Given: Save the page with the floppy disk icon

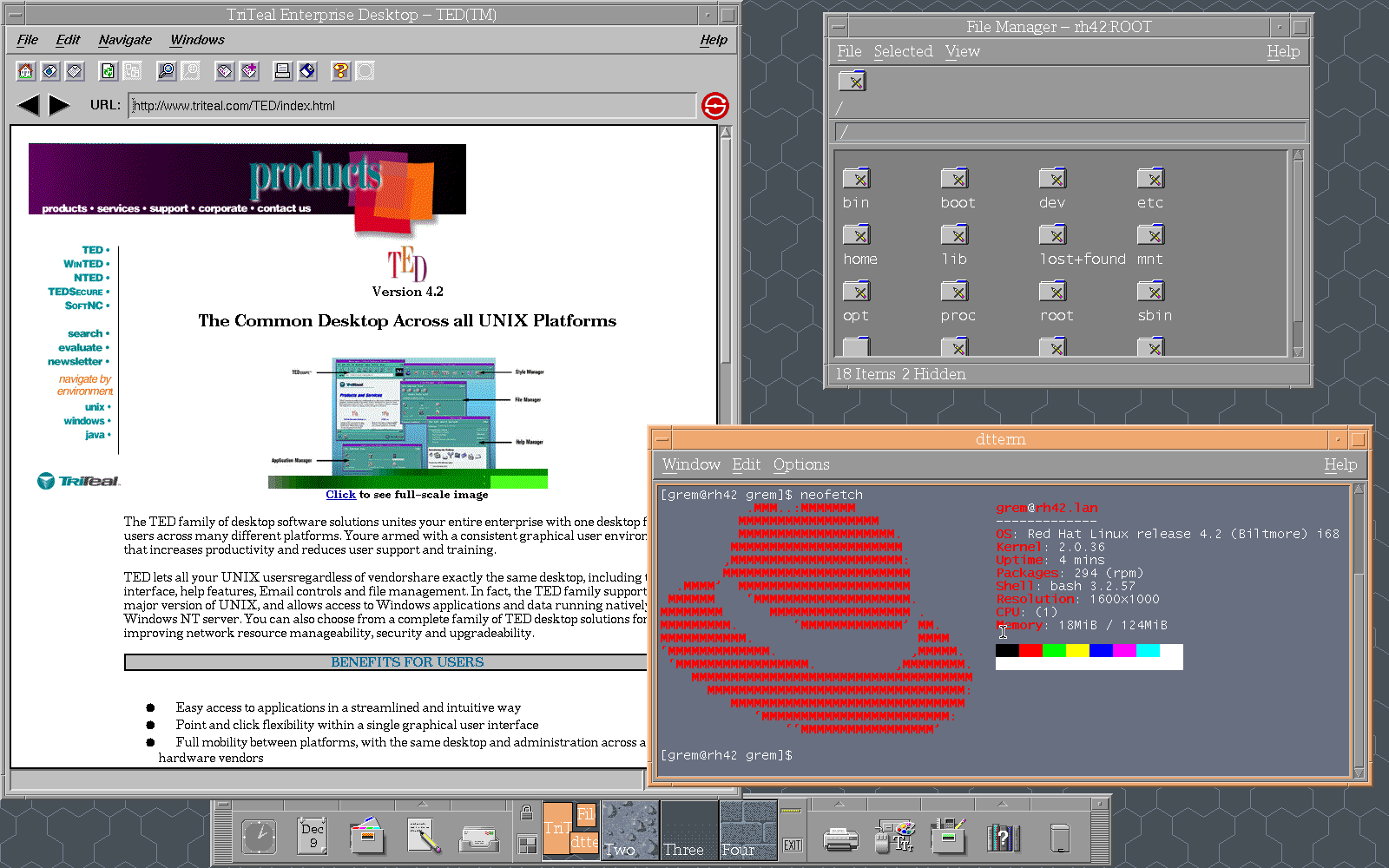Looking at the screenshot, I should (x=307, y=71).
